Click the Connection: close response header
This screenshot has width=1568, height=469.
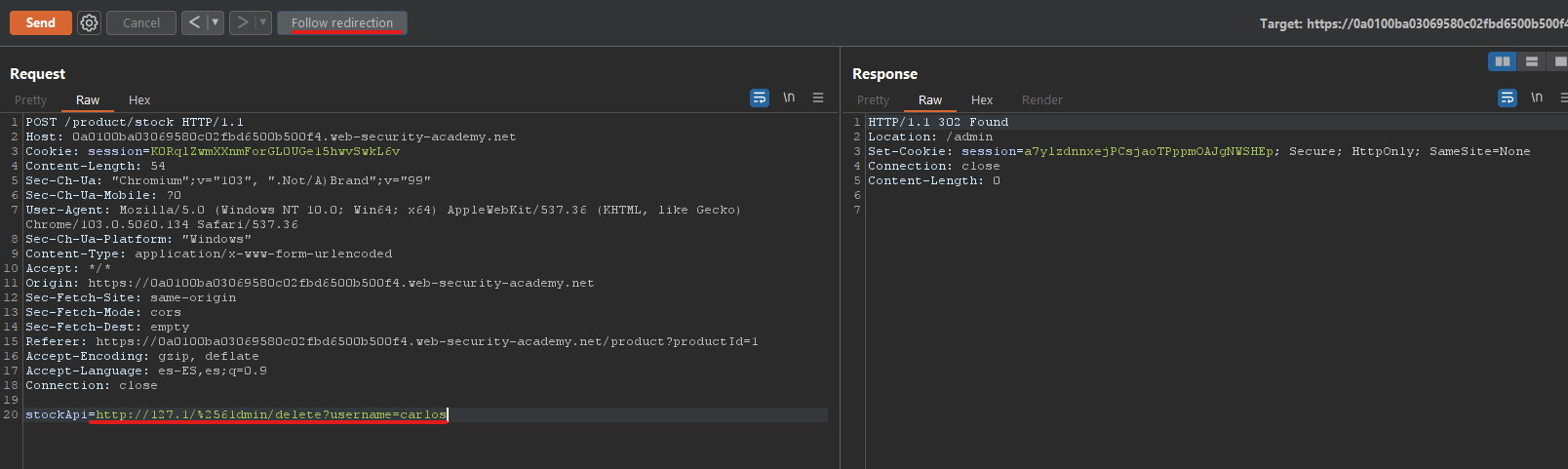point(934,166)
